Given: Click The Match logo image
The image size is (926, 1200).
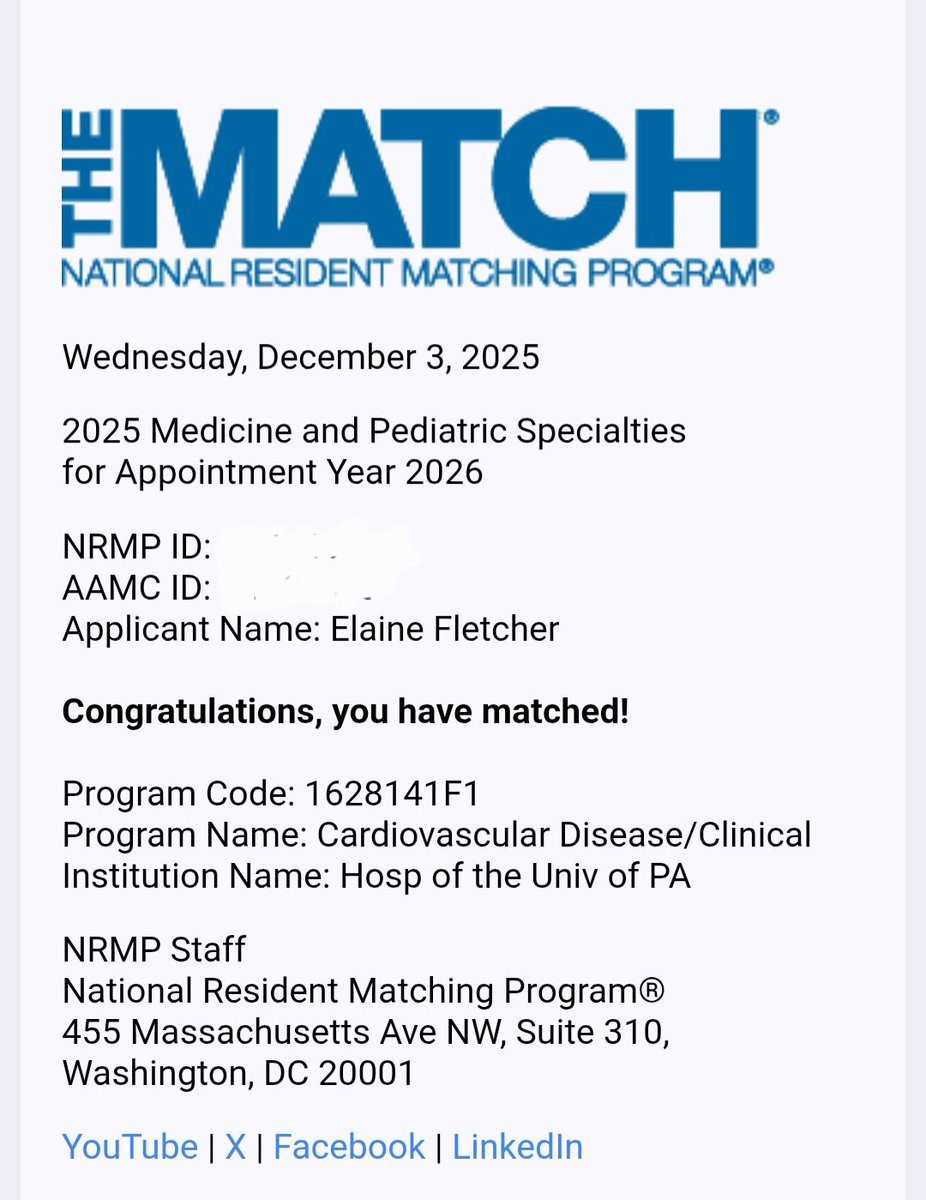Looking at the screenshot, I should pos(420,197).
